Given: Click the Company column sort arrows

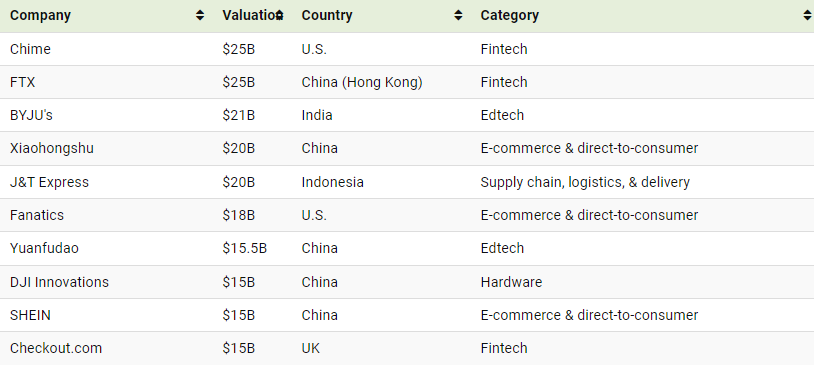Looking at the screenshot, I should pyautogui.click(x=200, y=16).
